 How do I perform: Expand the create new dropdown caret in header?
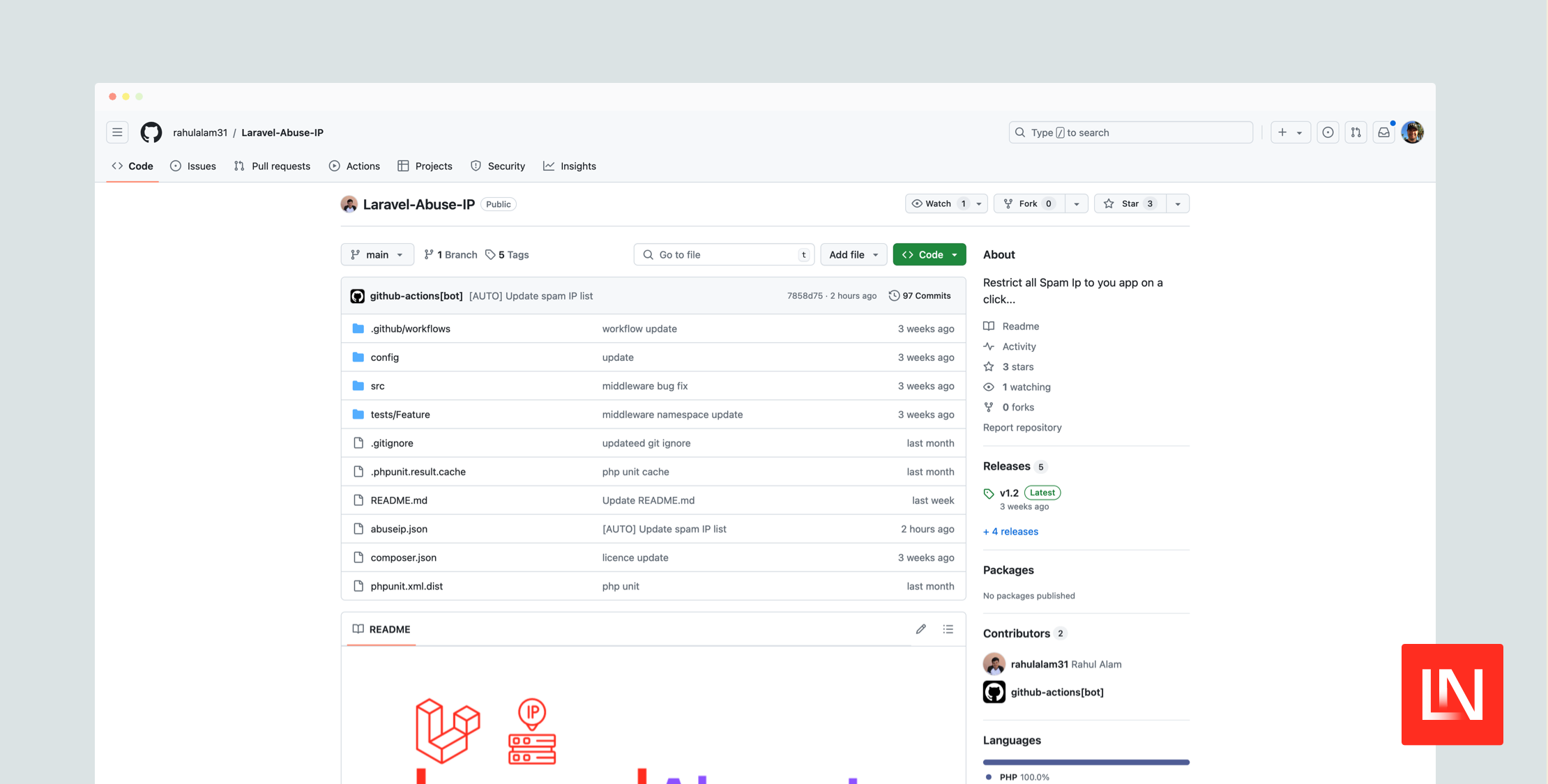pos(1299,132)
